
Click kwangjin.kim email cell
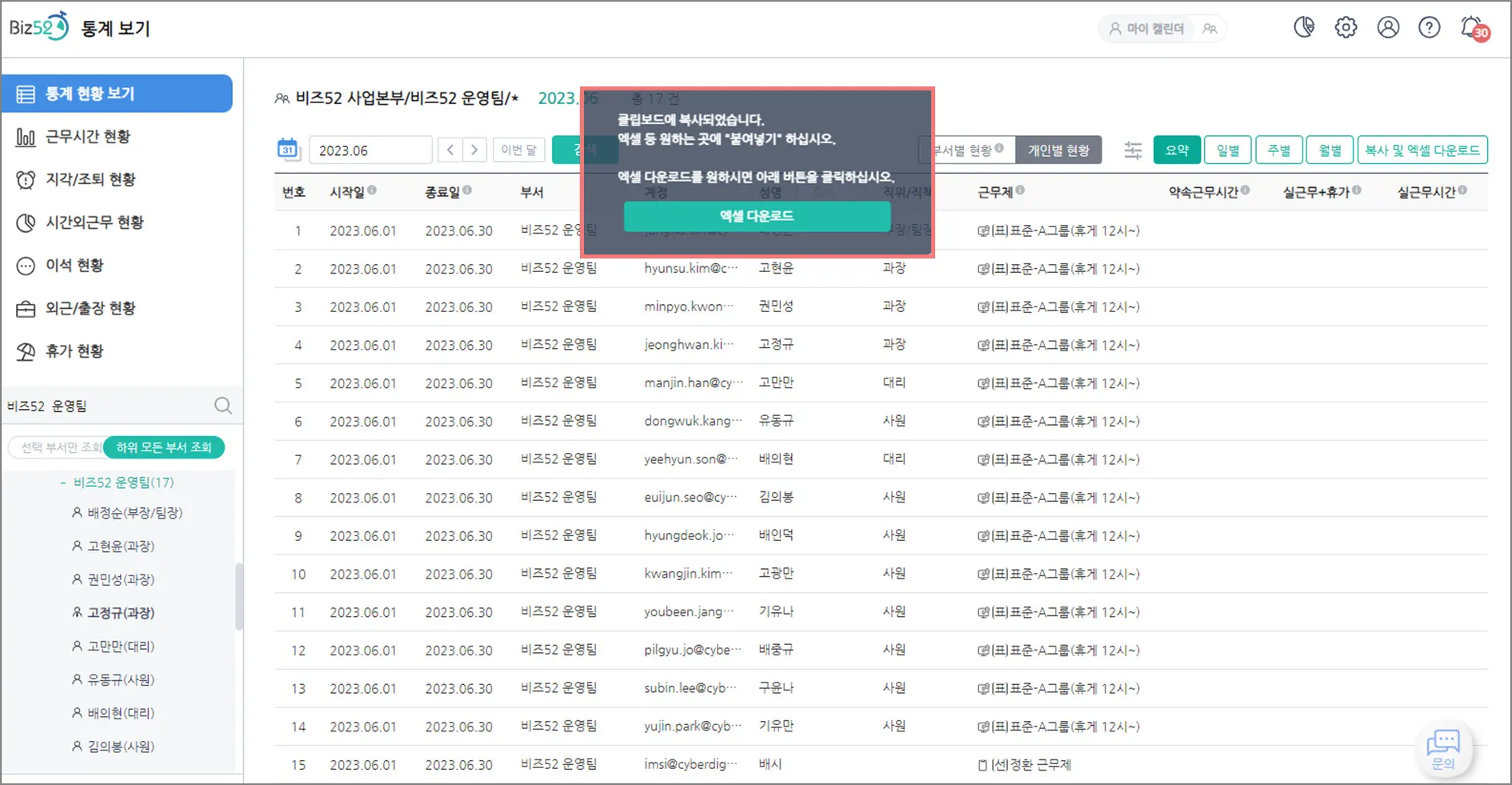coord(688,574)
